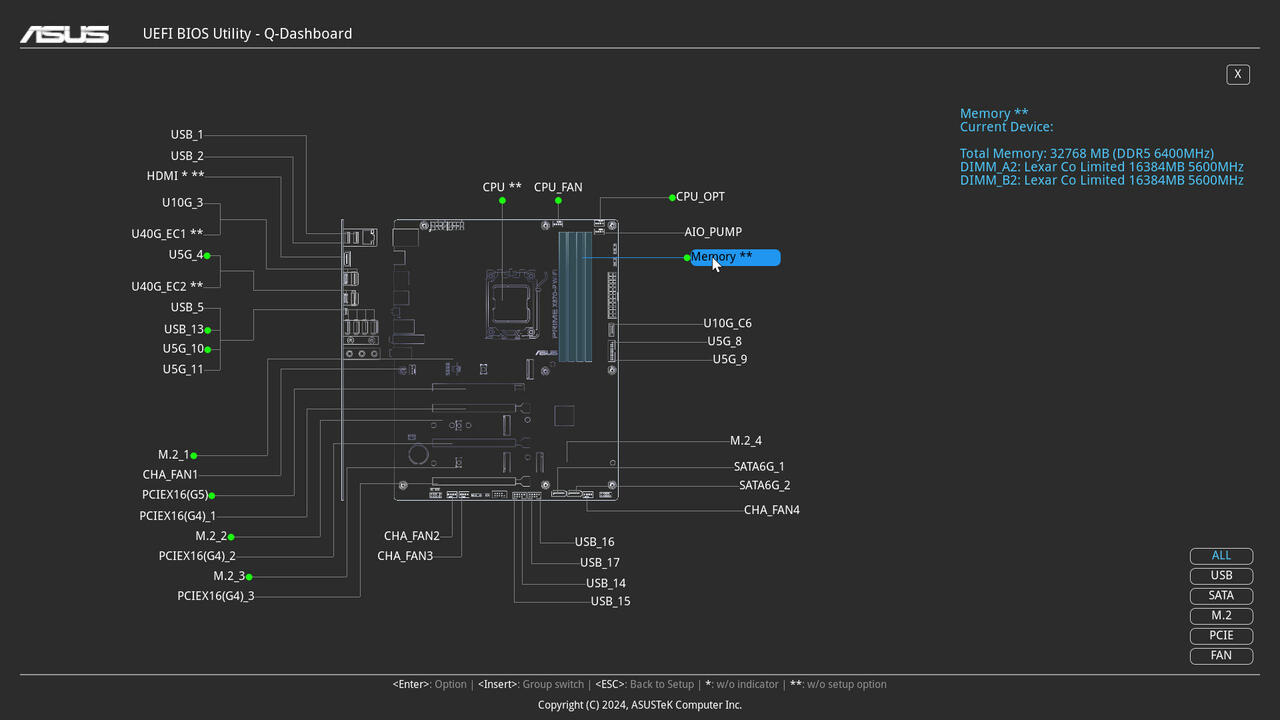1280x720 pixels.
Task: Select the CPU_FAN header label
Action: (558, 187)
